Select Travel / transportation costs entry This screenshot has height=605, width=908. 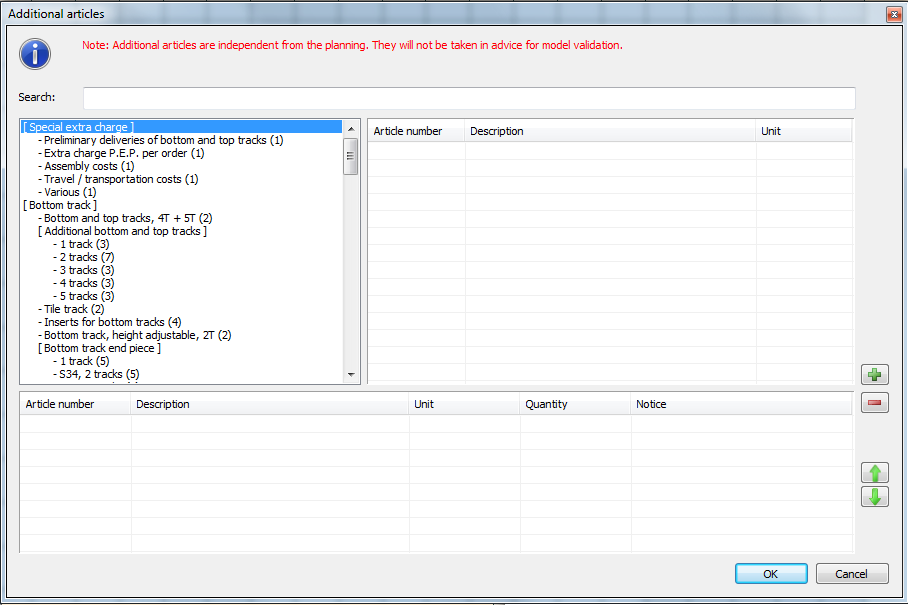(x=121, y=179)
